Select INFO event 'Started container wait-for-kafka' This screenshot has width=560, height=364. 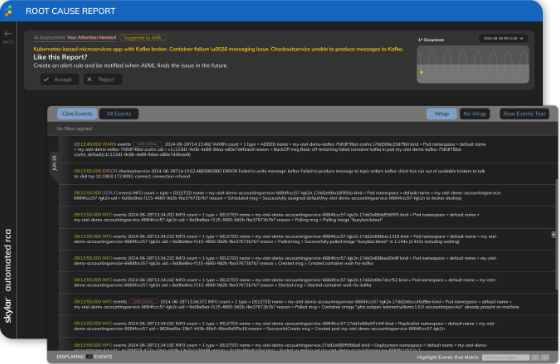(308, 283)
